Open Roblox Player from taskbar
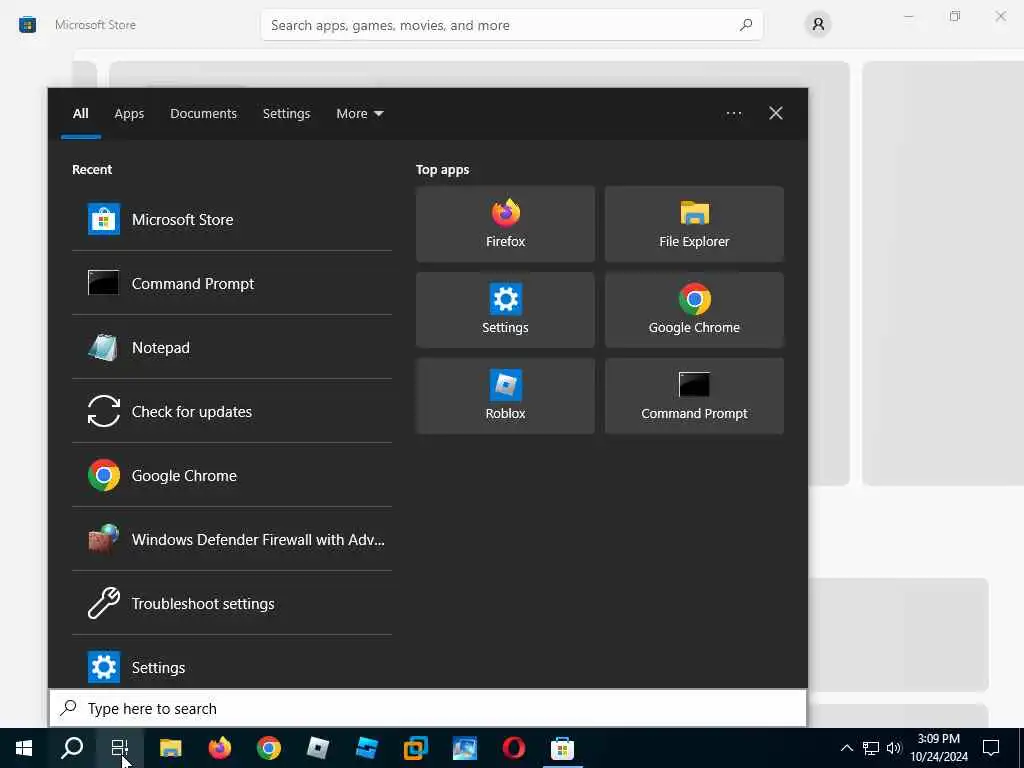This screenshot has height=768, width=1024. (317, 748)
